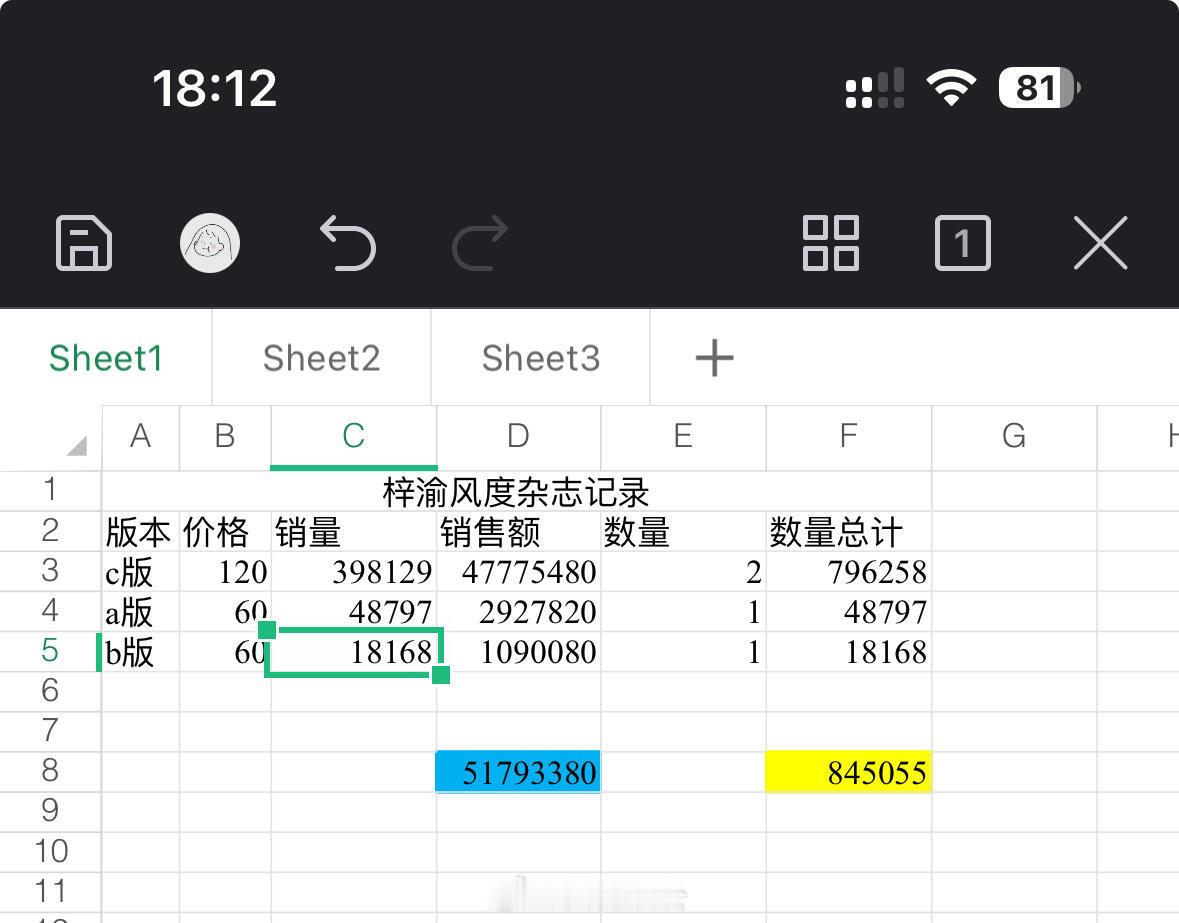1179x923 pixels.
Task: Close the document with the X icon
Action: click(1101, 243)
